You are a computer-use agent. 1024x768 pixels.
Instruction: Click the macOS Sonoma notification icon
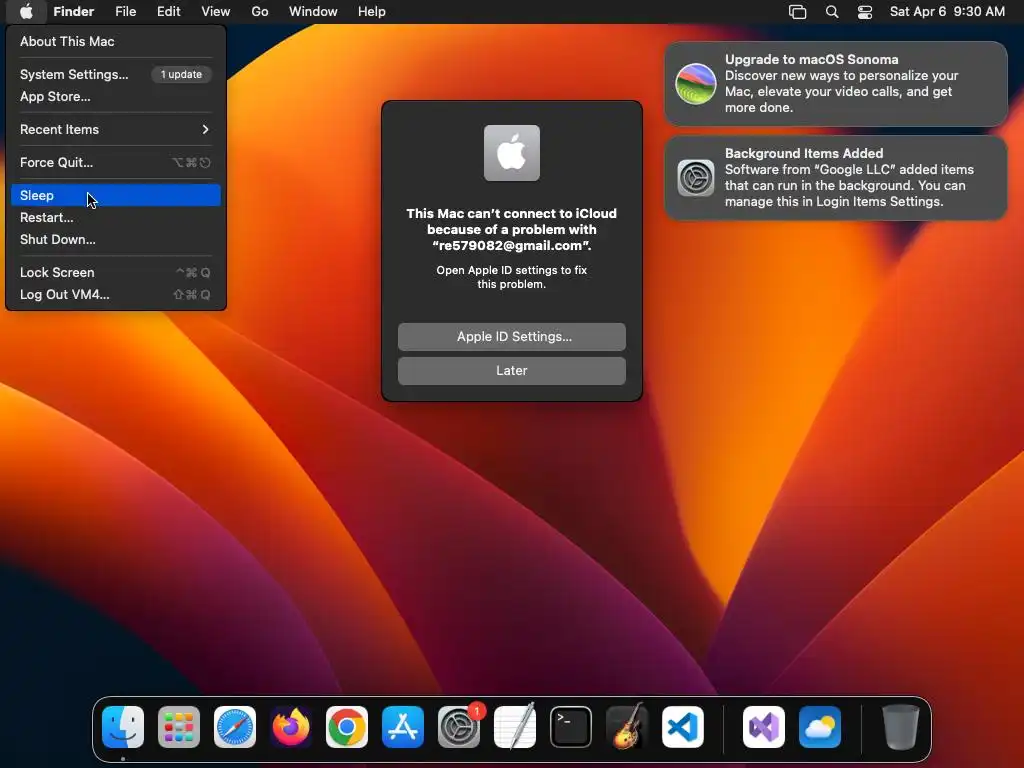click(x=696, y=84)
